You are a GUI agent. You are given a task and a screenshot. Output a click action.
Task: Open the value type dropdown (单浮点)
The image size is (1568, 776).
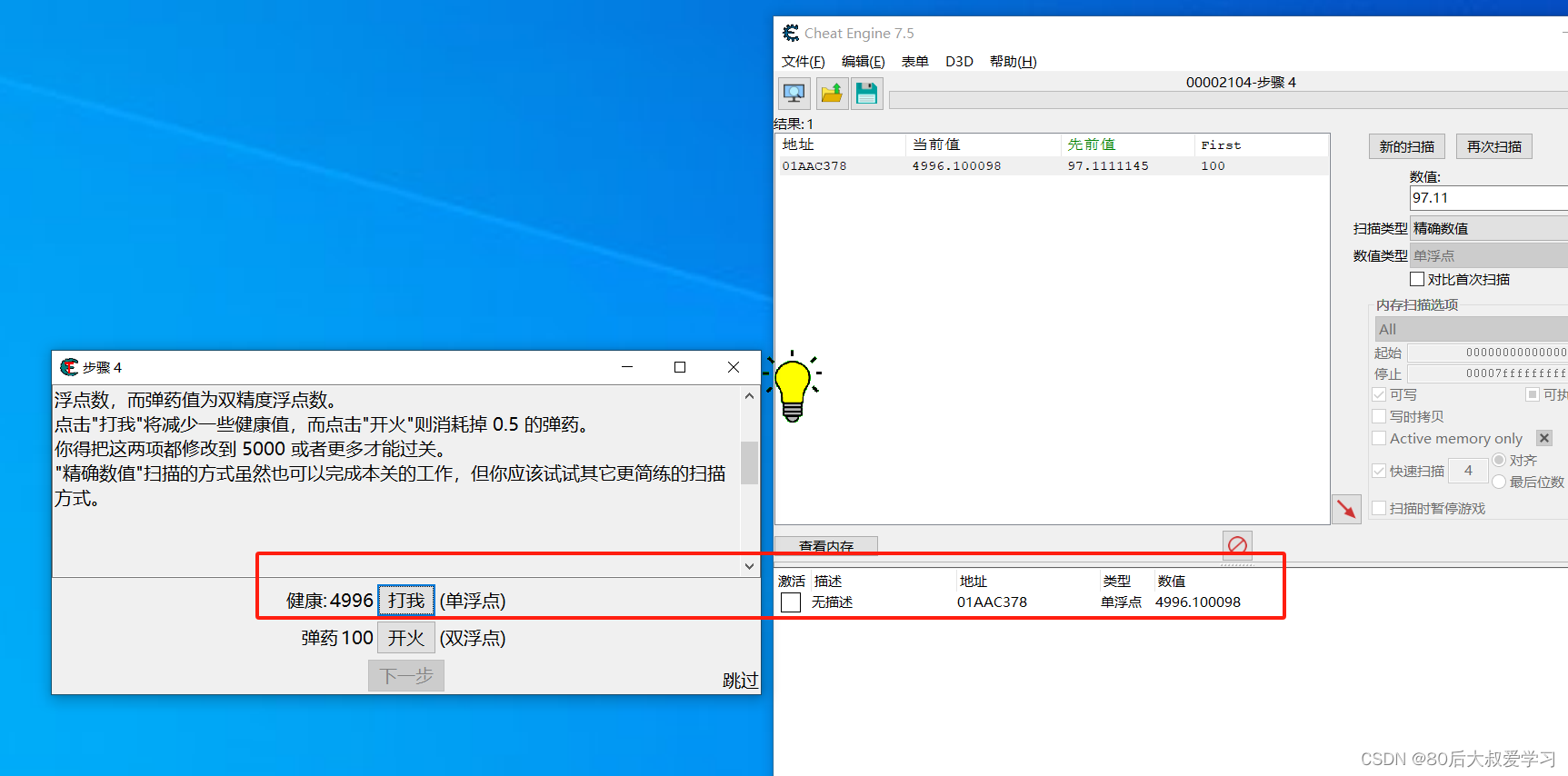pyautogui.click(x=1489, y=255)
